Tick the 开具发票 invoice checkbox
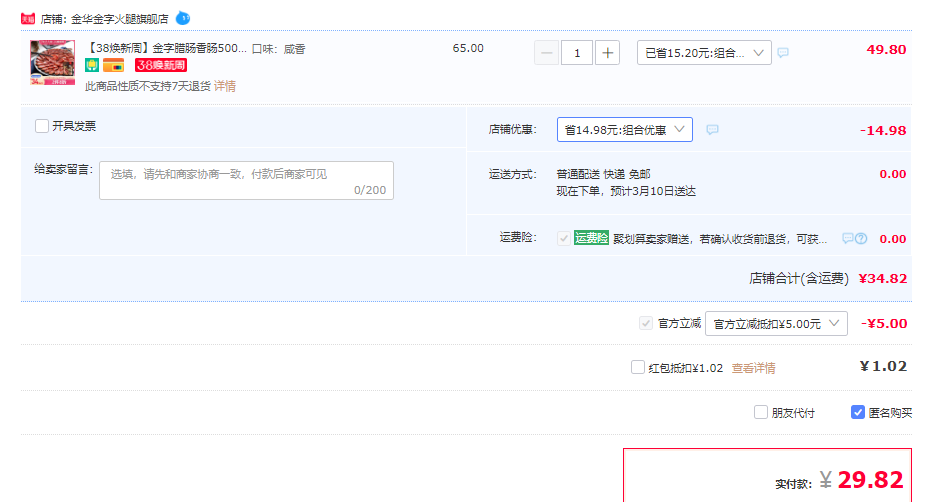937x502 pixels. coord(42,126)
